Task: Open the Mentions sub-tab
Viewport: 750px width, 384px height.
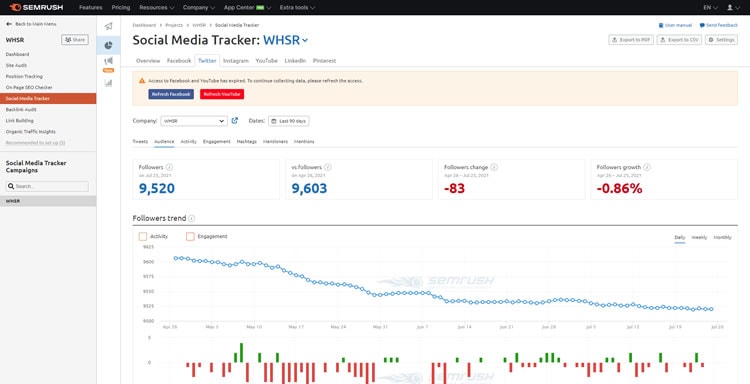Action: coord(304,142)
